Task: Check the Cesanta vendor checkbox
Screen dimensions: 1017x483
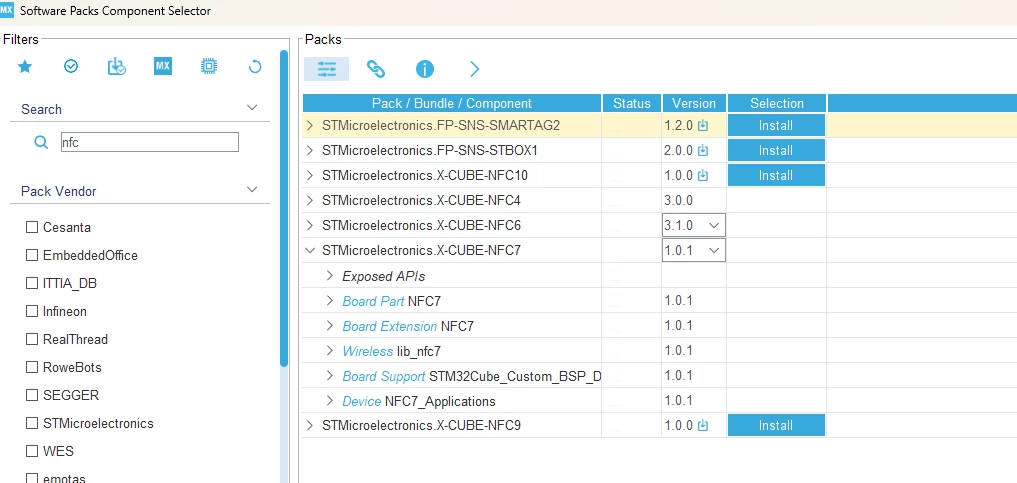Action: [x=32, y=227]
